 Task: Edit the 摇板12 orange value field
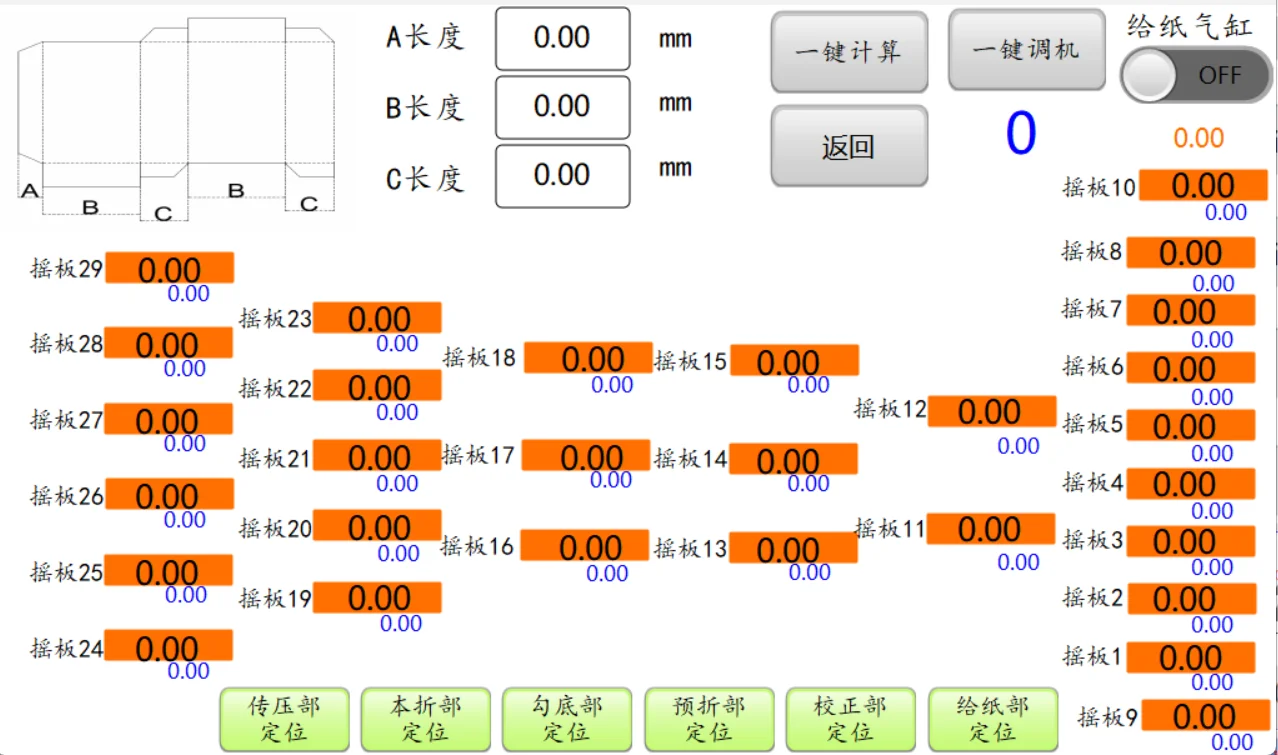point(992,411)
